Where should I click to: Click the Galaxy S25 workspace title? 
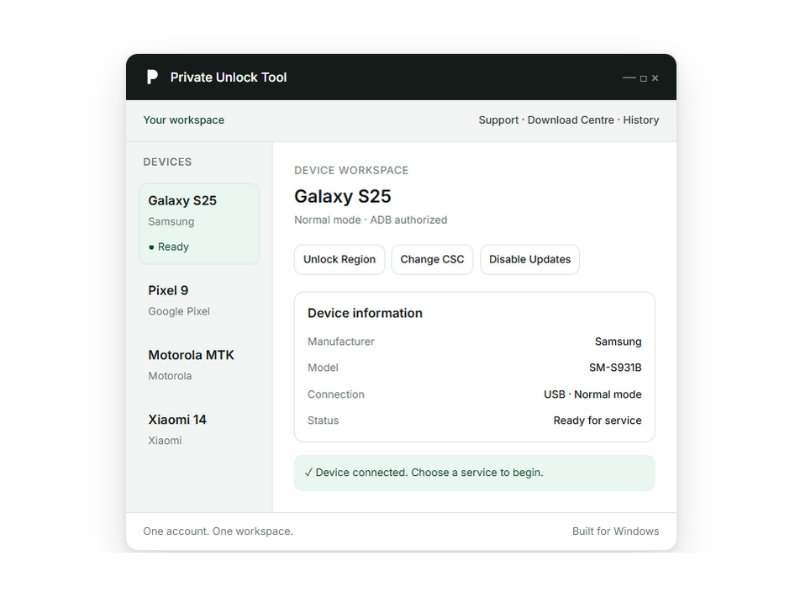coord(342,196)
